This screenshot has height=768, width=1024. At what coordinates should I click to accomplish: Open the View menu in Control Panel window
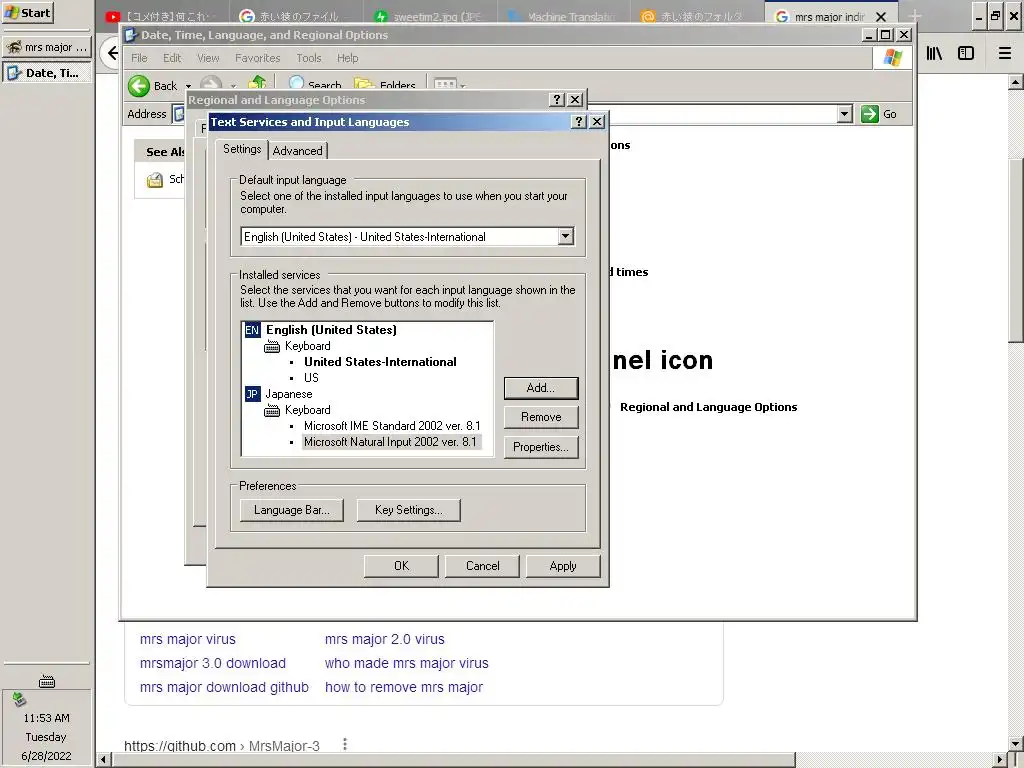point(208,58)
